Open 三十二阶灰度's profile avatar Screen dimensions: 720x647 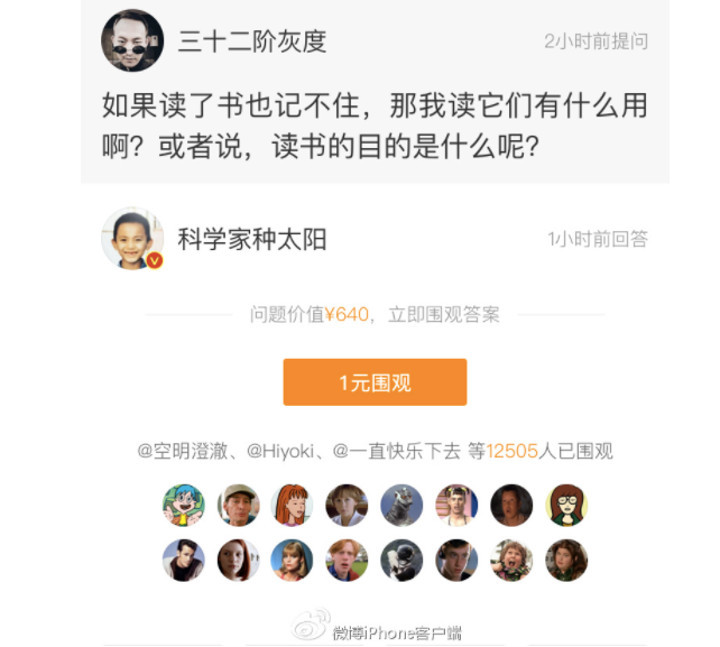132,40
